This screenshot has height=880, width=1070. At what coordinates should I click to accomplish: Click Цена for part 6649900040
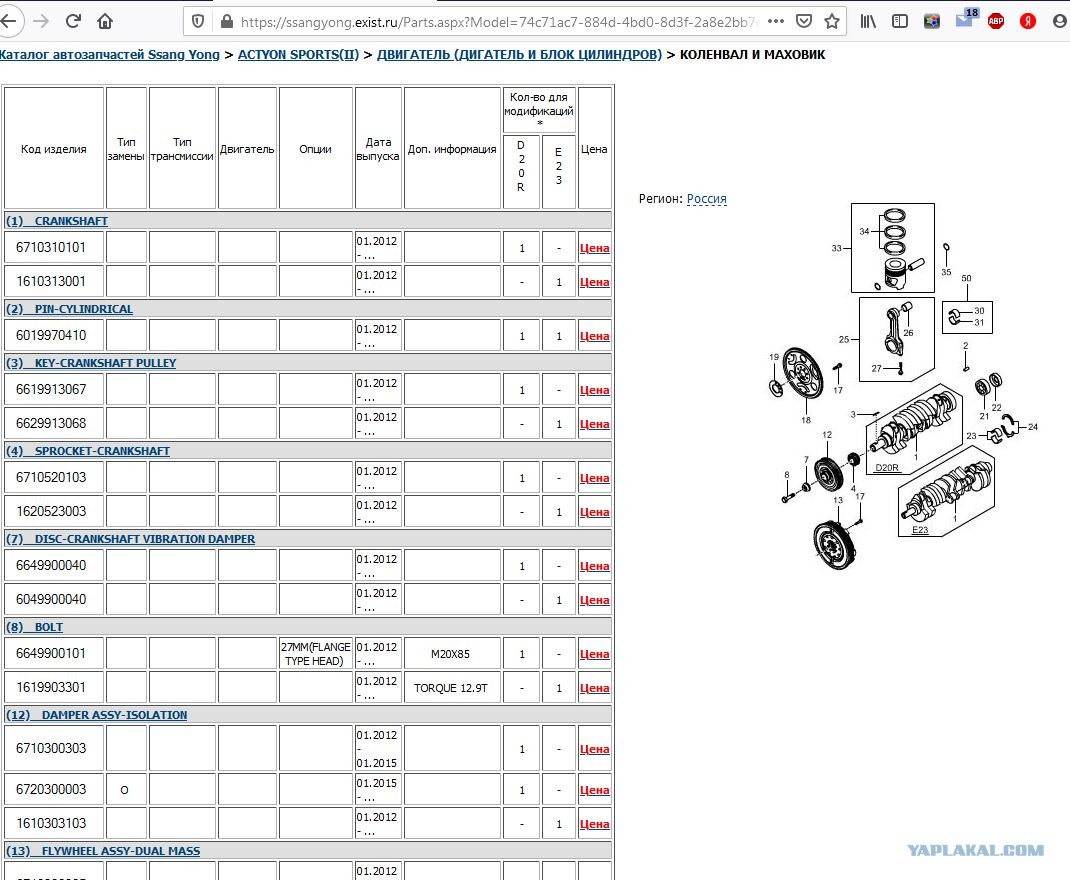(594, 566)
